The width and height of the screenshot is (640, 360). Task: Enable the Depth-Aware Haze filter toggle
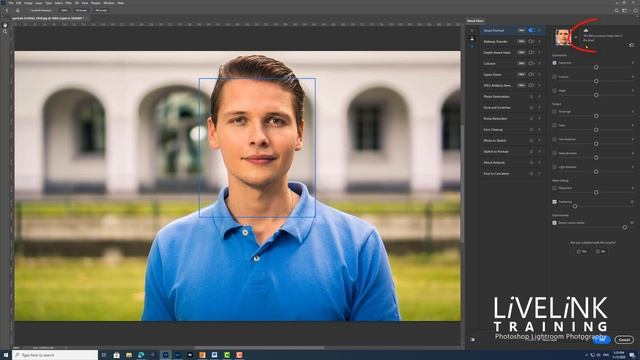coord(531,53)
